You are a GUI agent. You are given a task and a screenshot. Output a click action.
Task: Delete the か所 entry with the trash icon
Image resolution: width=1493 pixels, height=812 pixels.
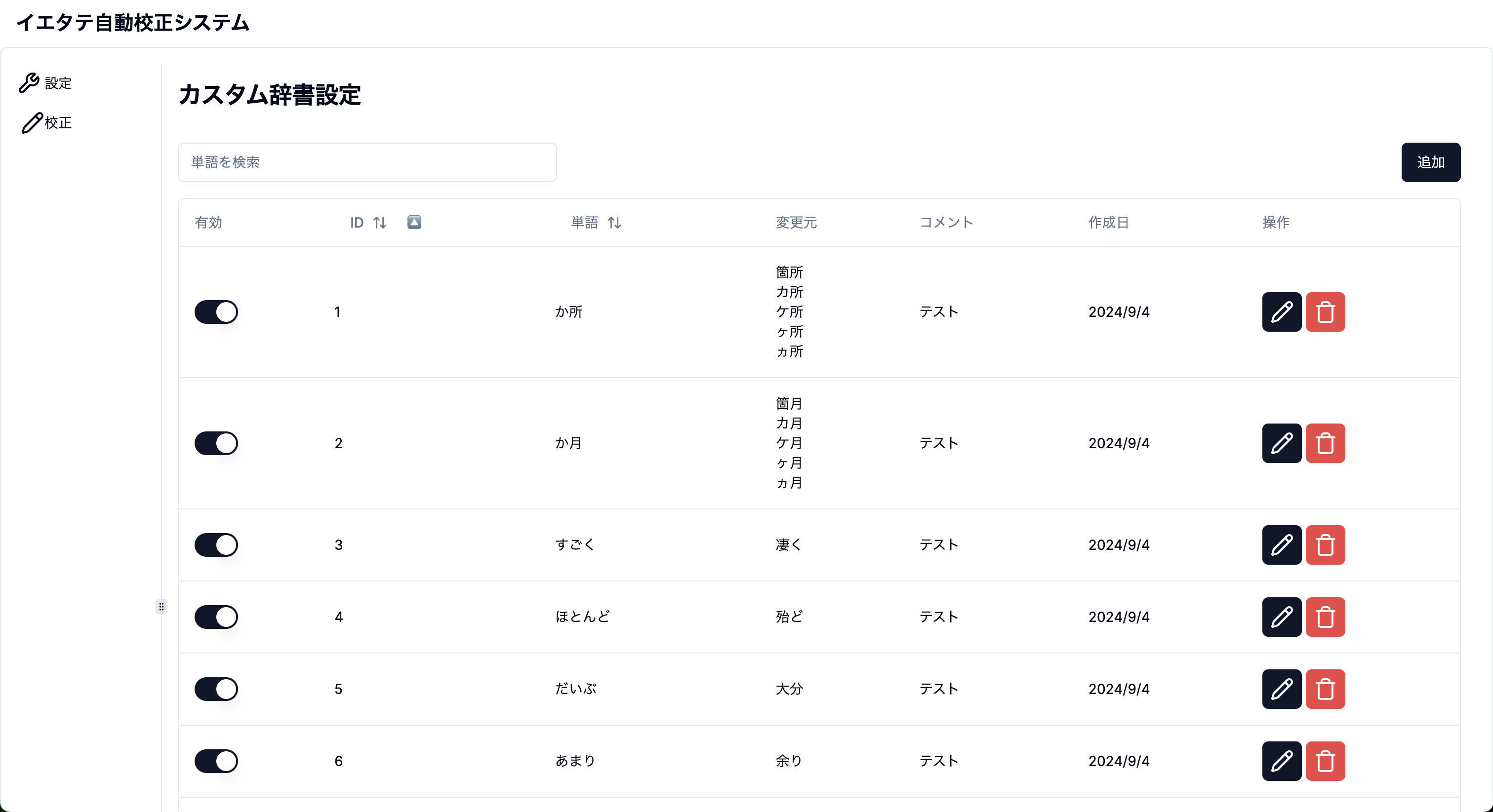tap(1325, 311)
